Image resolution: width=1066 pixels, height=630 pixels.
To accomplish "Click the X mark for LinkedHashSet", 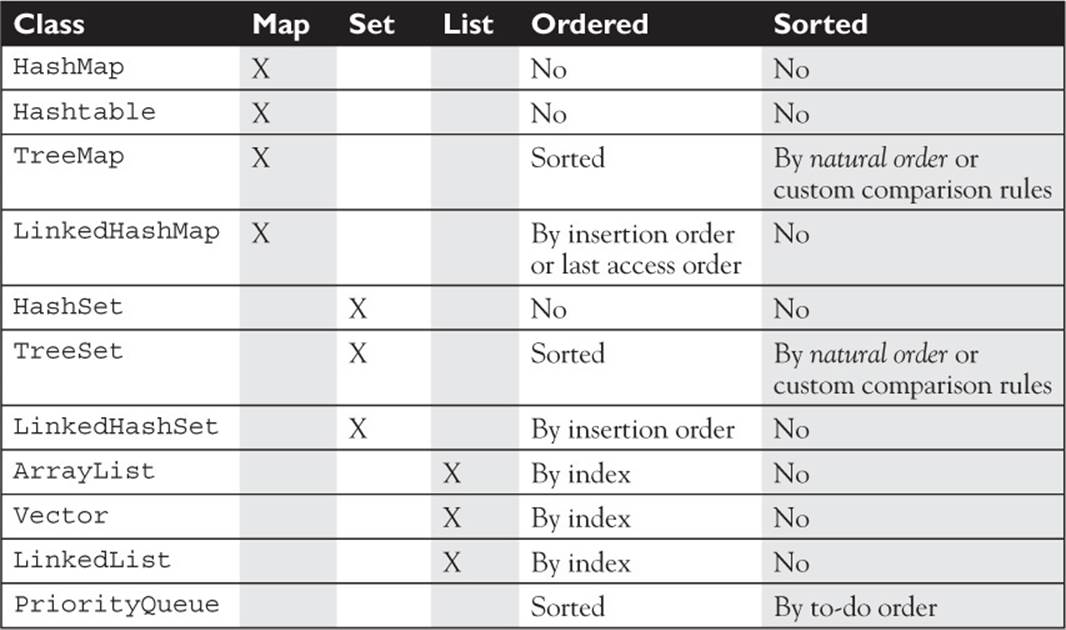I will 358,428.
